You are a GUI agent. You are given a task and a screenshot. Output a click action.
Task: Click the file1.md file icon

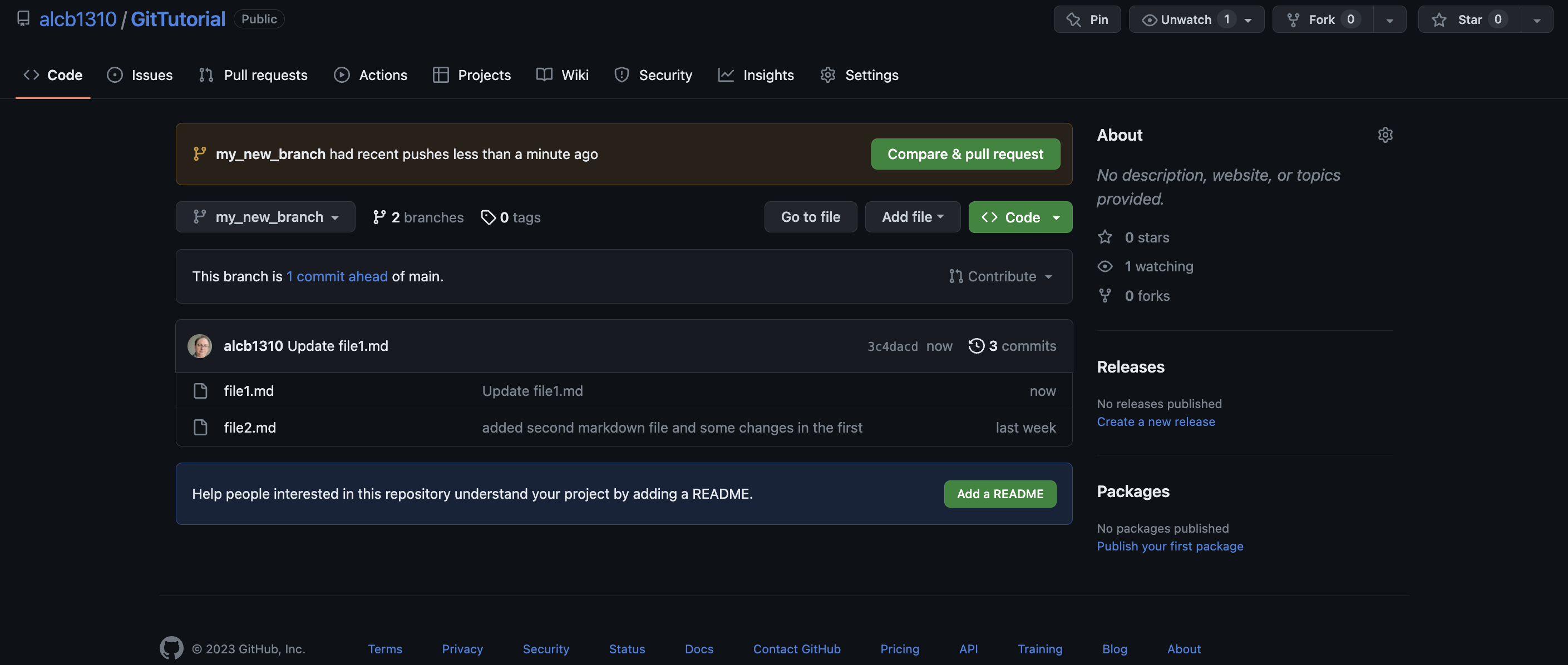200,390
